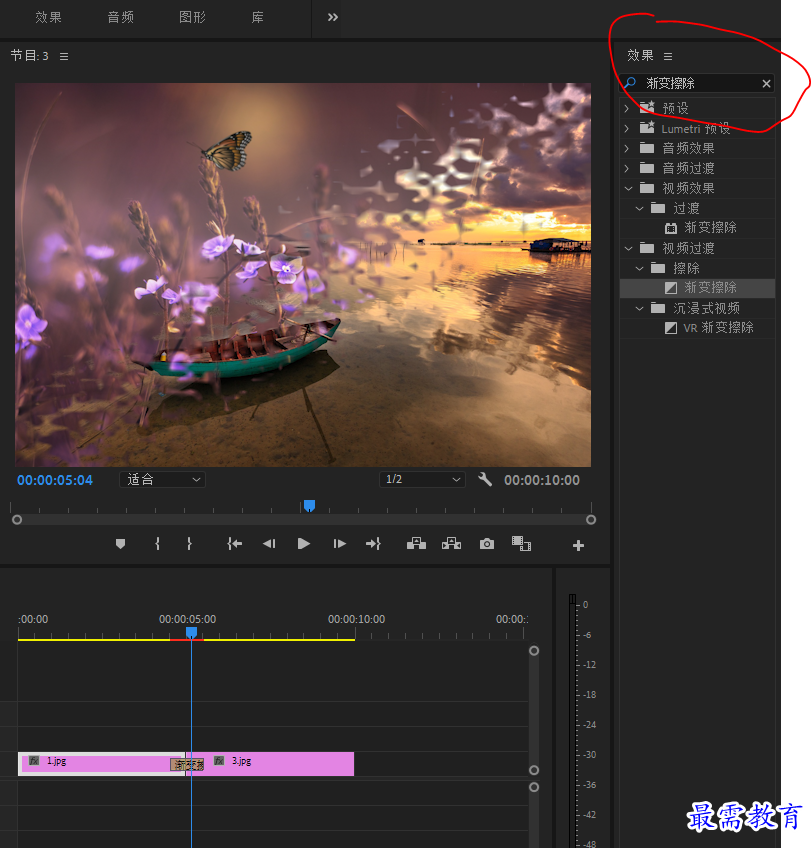The height and width of the screenshot is (848, 811).
Task: Click the Mark Out bracket icon
Action: click(x=189, y=544)
